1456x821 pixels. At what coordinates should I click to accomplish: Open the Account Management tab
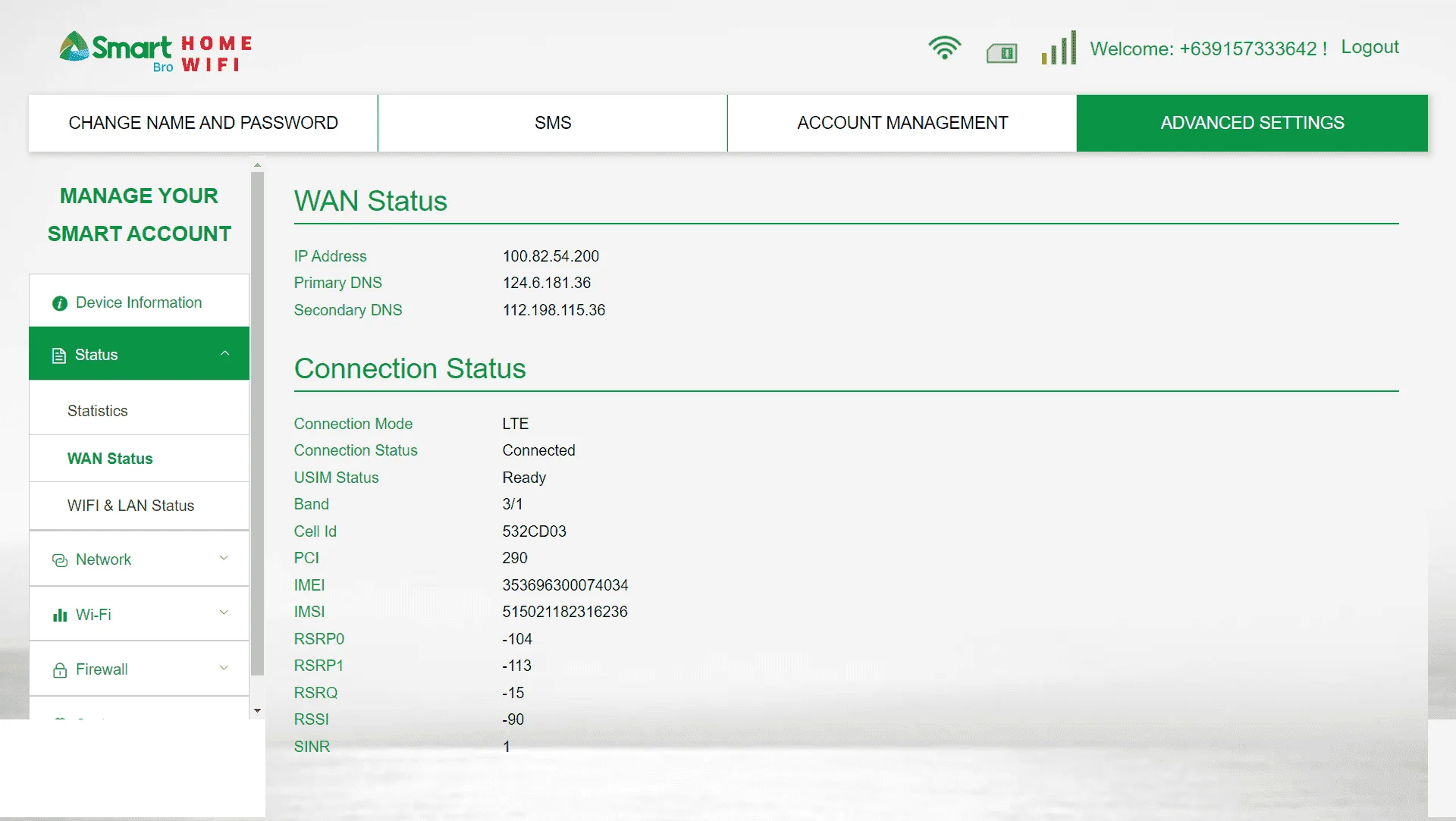point(902,123)
